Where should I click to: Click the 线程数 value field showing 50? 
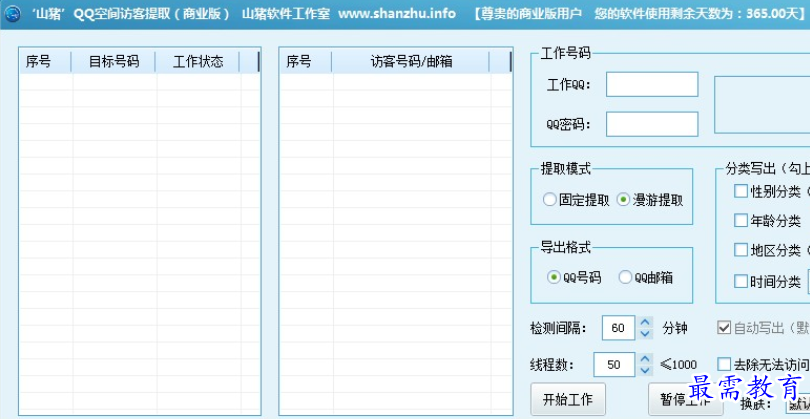614,365
